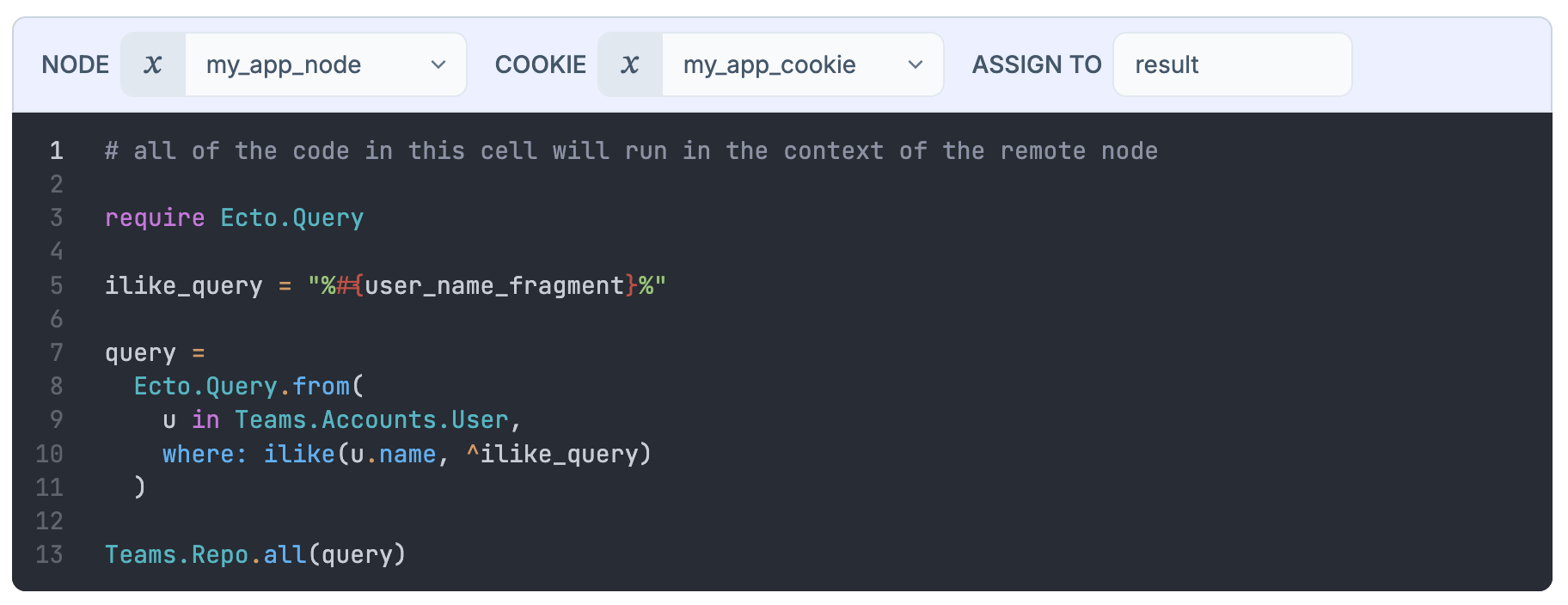
Task: Click the chevron arrow in cookie selector
Action: point(916,64)
